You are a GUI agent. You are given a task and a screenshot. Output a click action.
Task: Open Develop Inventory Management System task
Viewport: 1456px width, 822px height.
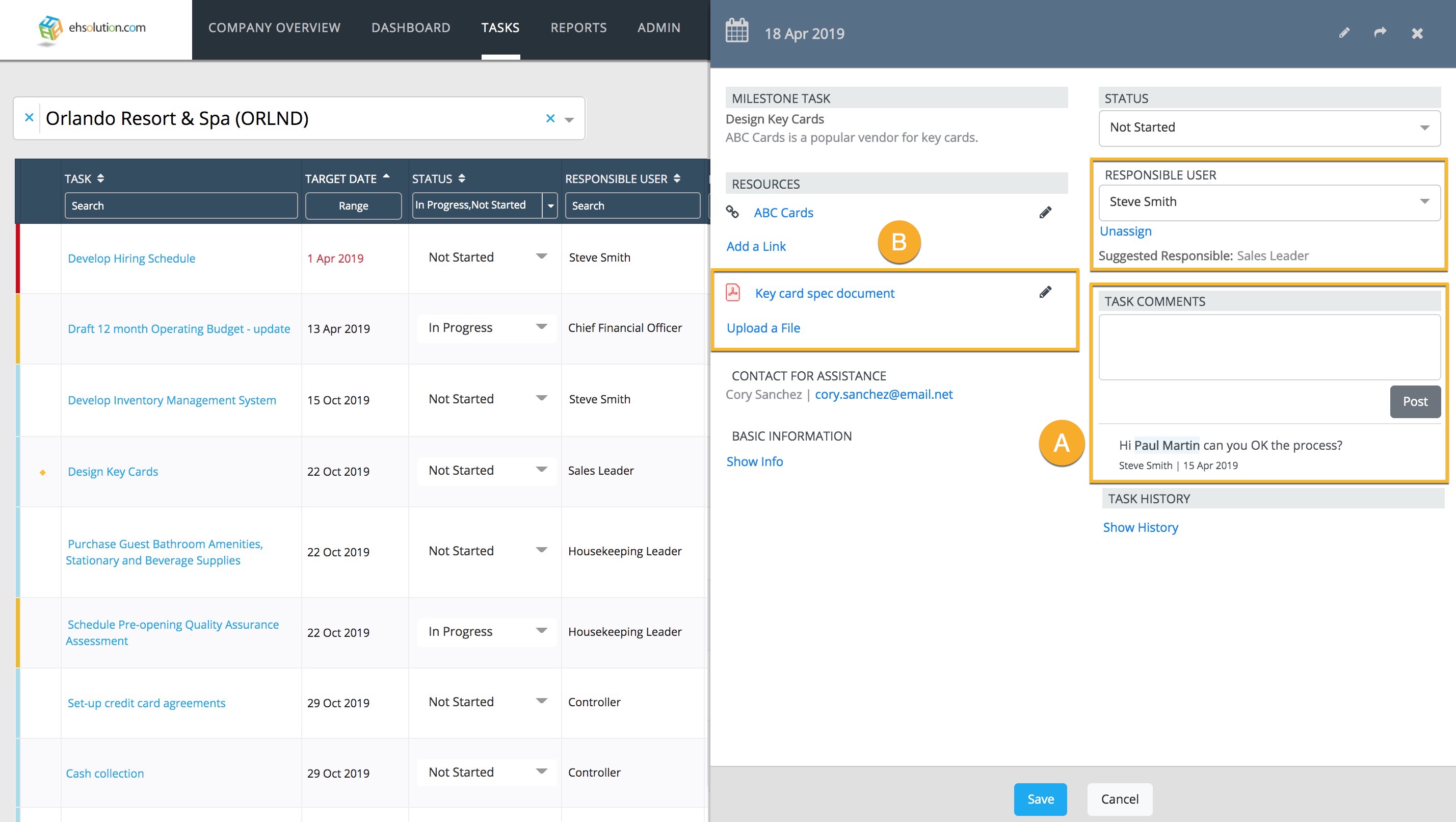point(172,400)
